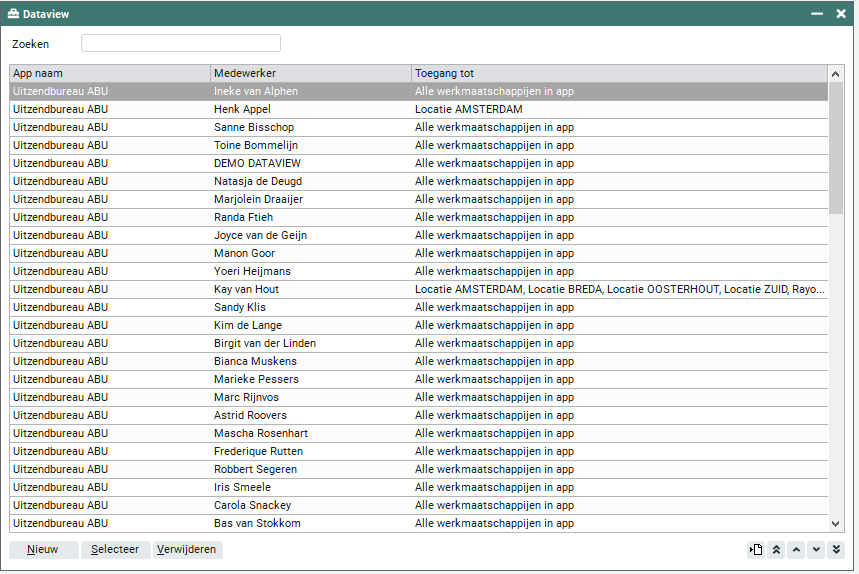
Task: Go to previous record with single up chevron
Action: pos(796,550)
